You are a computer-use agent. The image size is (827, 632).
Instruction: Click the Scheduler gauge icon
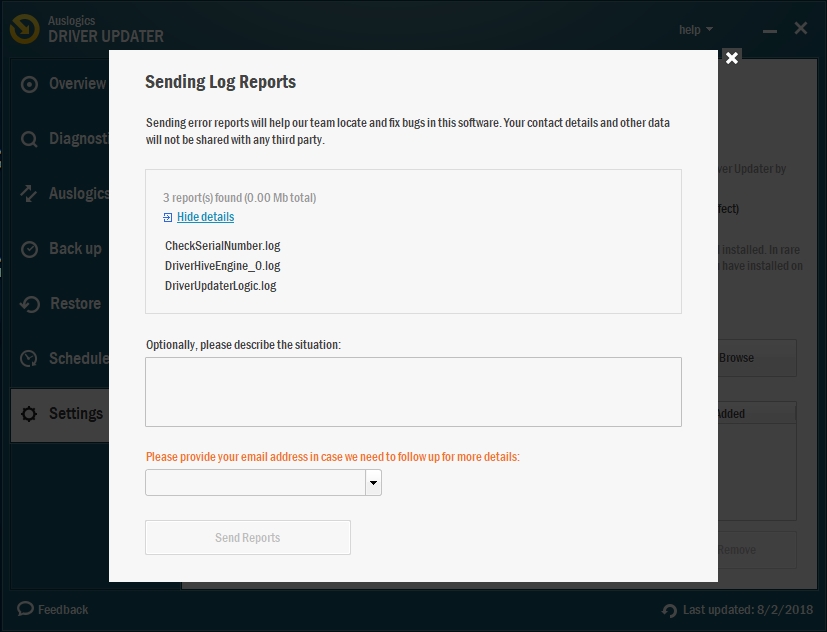tap(30, 359)
